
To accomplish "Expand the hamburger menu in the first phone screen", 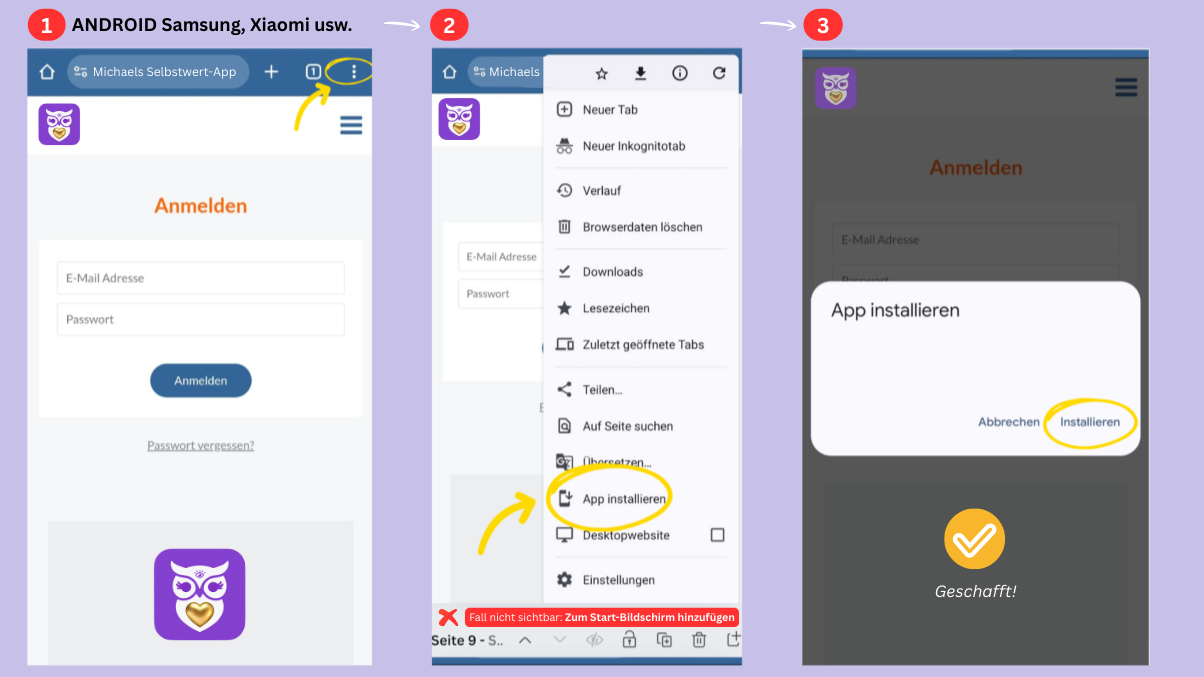I will [351, 125].
